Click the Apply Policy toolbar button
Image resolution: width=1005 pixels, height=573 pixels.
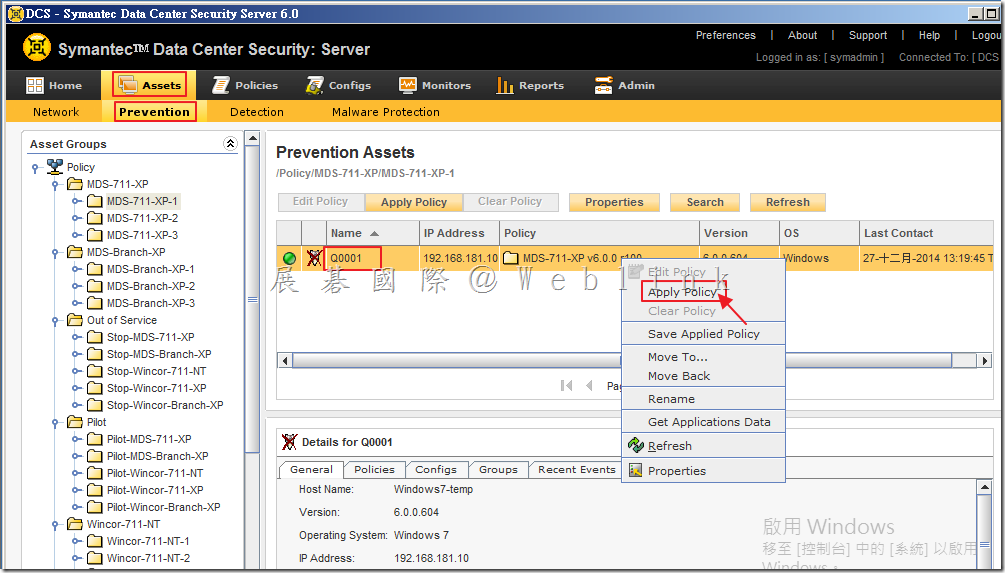pyautogui.click(x=413, y=202)
